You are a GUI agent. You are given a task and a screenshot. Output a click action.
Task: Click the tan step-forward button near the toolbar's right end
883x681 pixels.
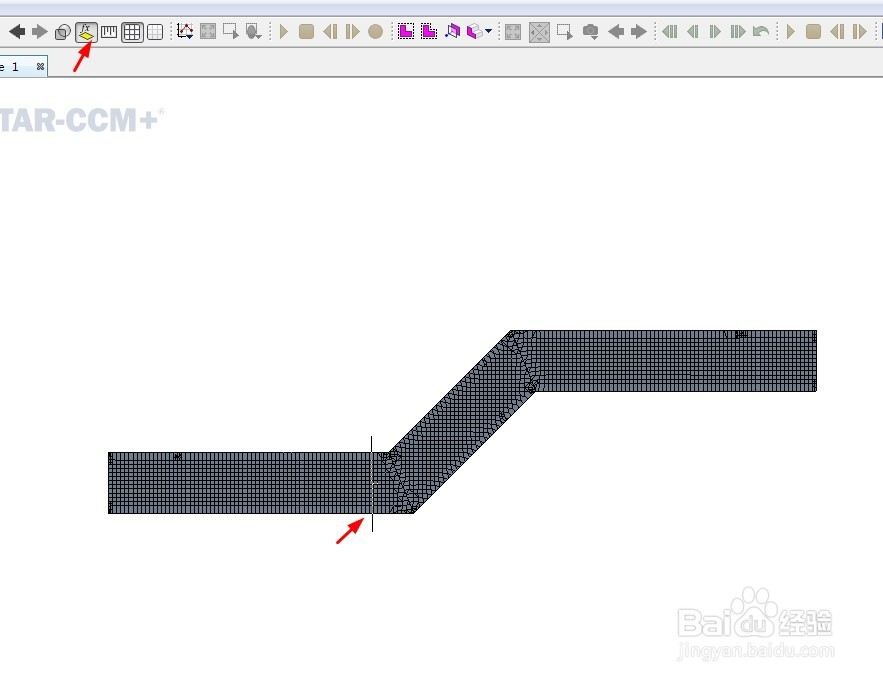tap(859, 32)
